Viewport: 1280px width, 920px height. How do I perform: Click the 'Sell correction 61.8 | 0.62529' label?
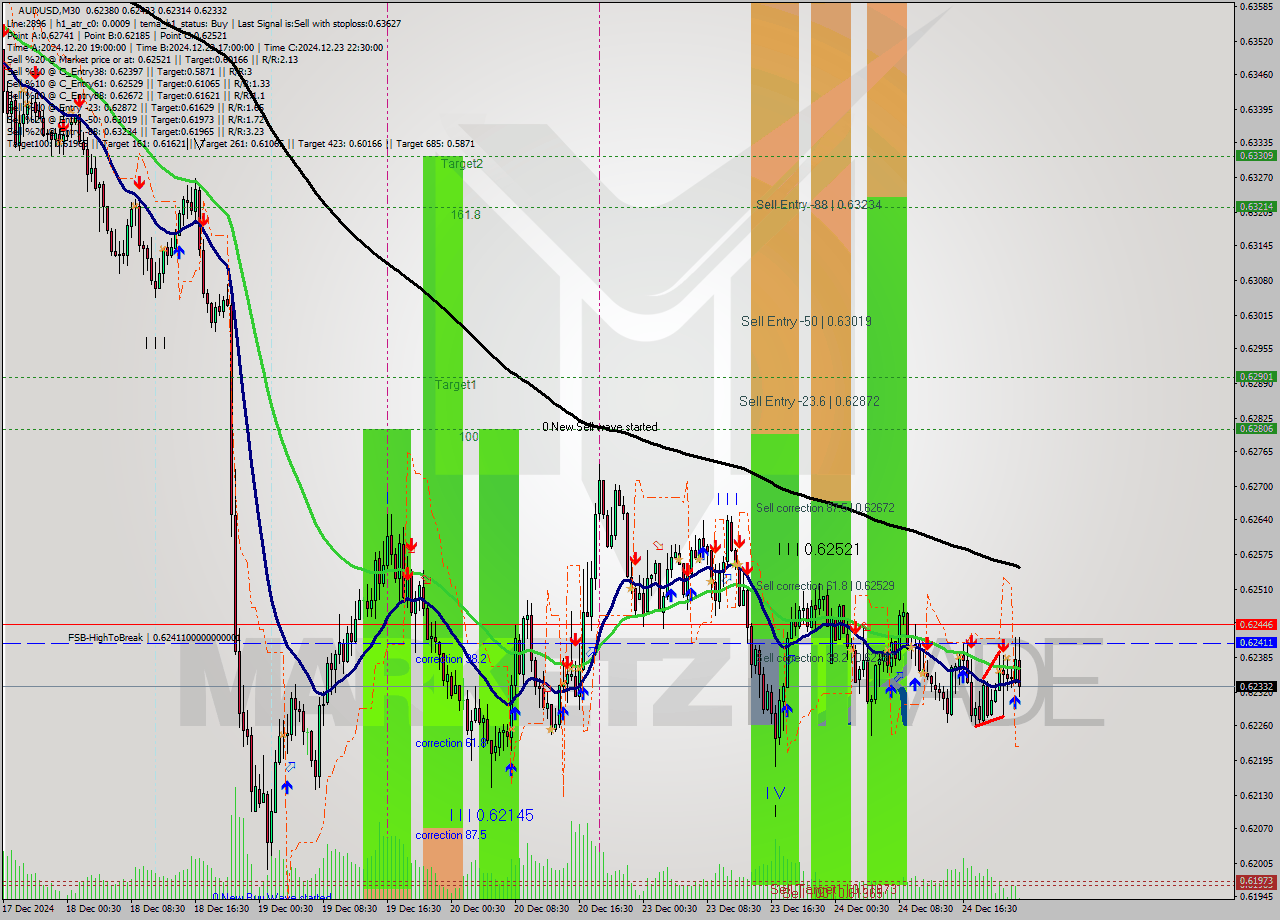tap(825, 586)
